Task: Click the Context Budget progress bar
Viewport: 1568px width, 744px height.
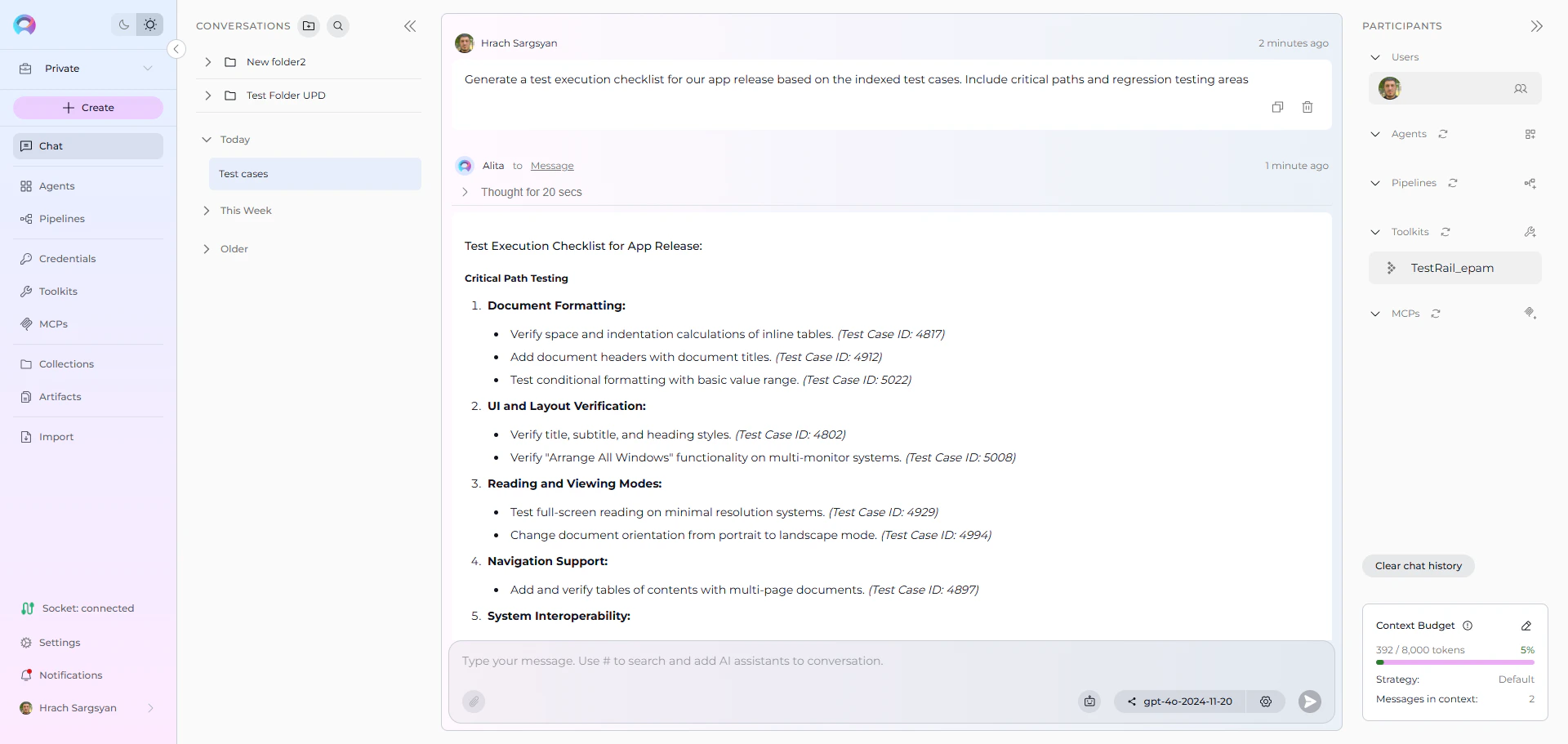Action: tap(1455, 662)
